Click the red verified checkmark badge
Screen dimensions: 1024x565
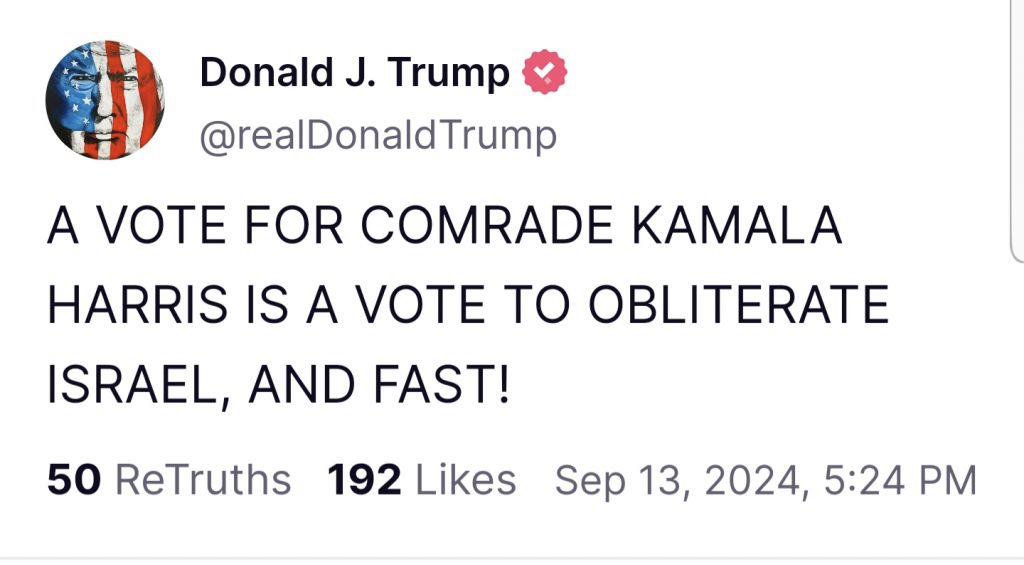[545, 72]
